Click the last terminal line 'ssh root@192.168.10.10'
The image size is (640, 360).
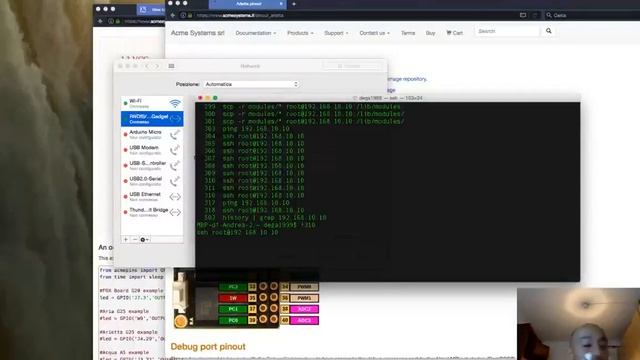pos(237,232)
